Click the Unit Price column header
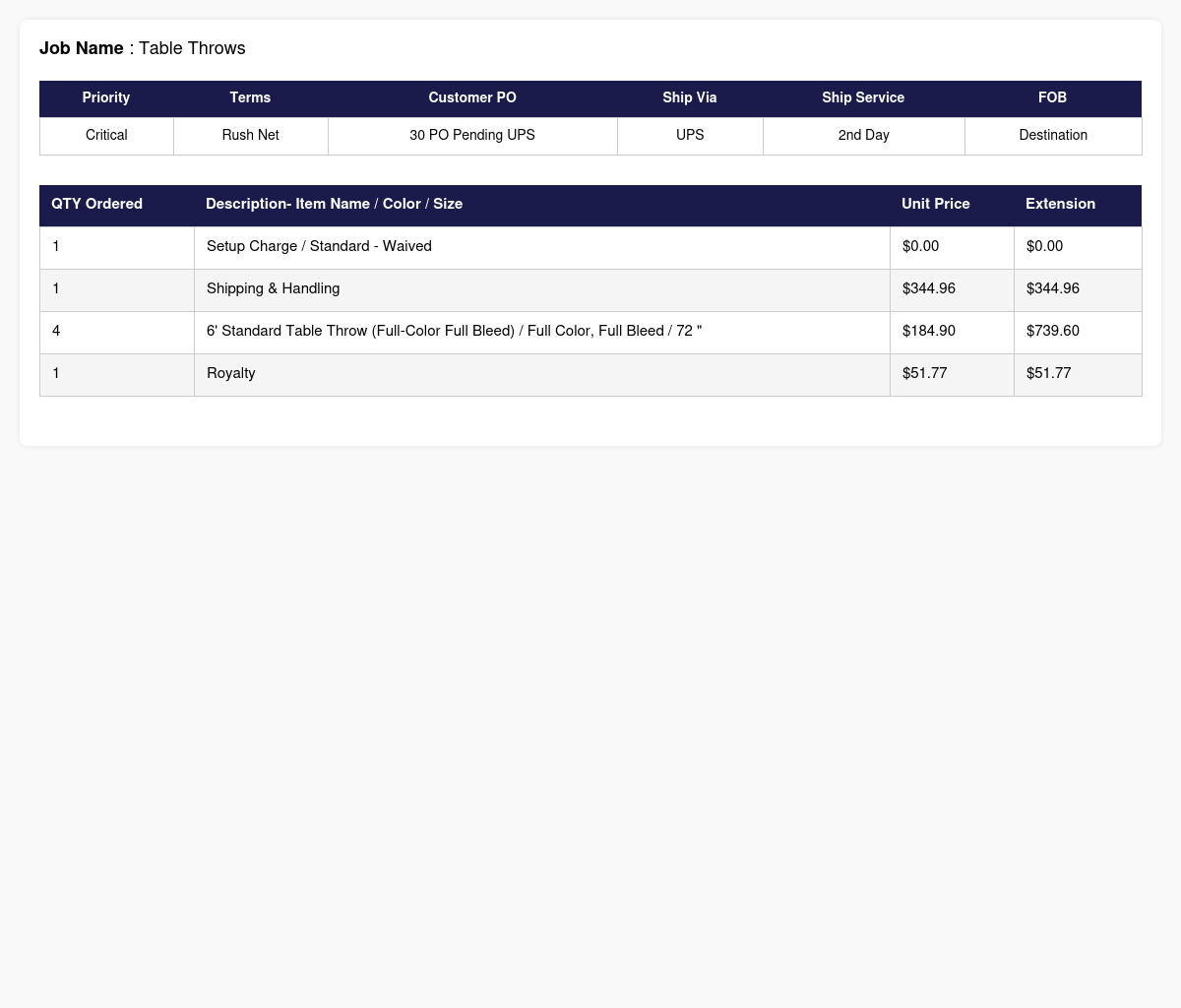 click(952, 205)
